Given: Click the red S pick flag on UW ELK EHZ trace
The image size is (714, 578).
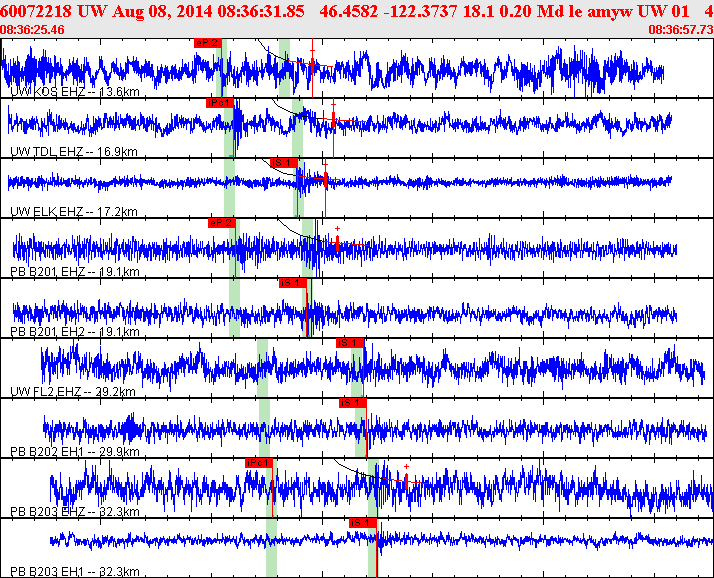Looking at the screenshot, I should (284, 162).
